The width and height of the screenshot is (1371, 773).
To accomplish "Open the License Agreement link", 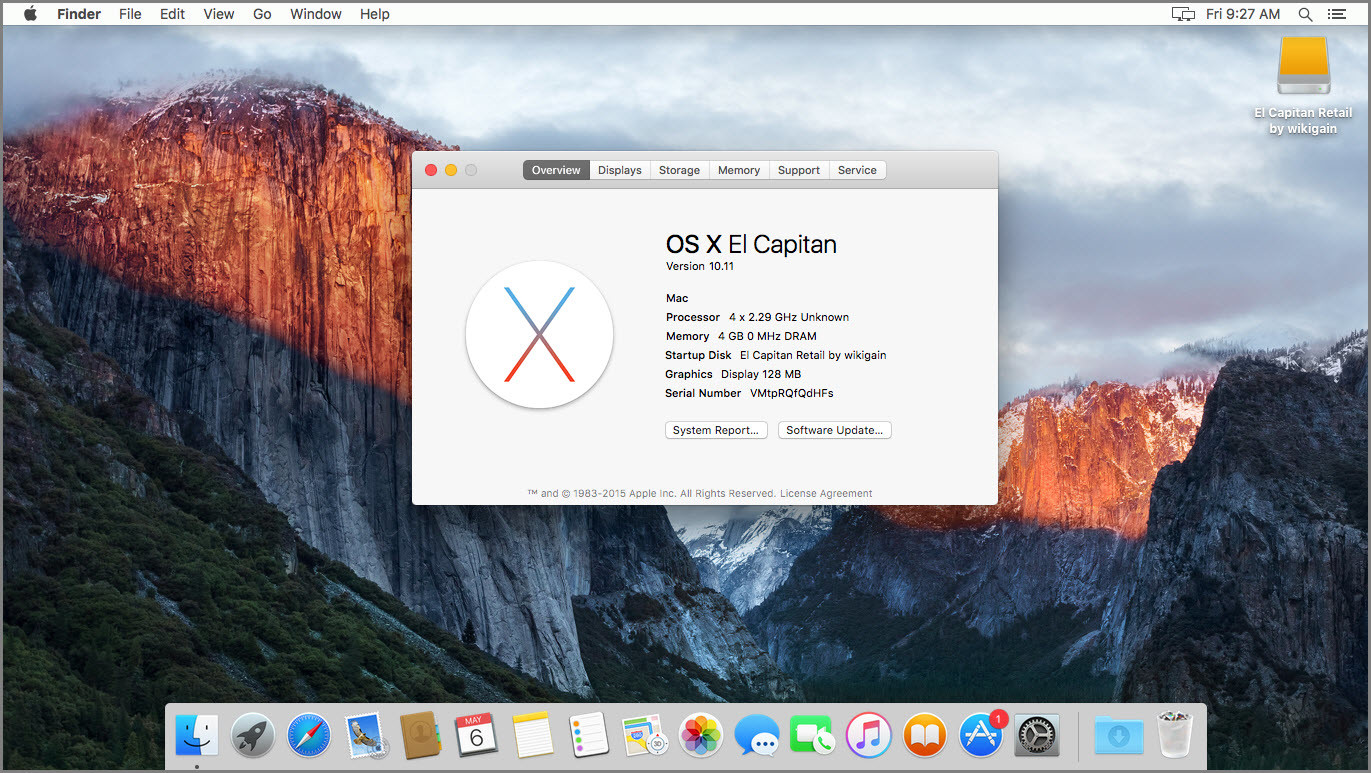I will (826, 493).
